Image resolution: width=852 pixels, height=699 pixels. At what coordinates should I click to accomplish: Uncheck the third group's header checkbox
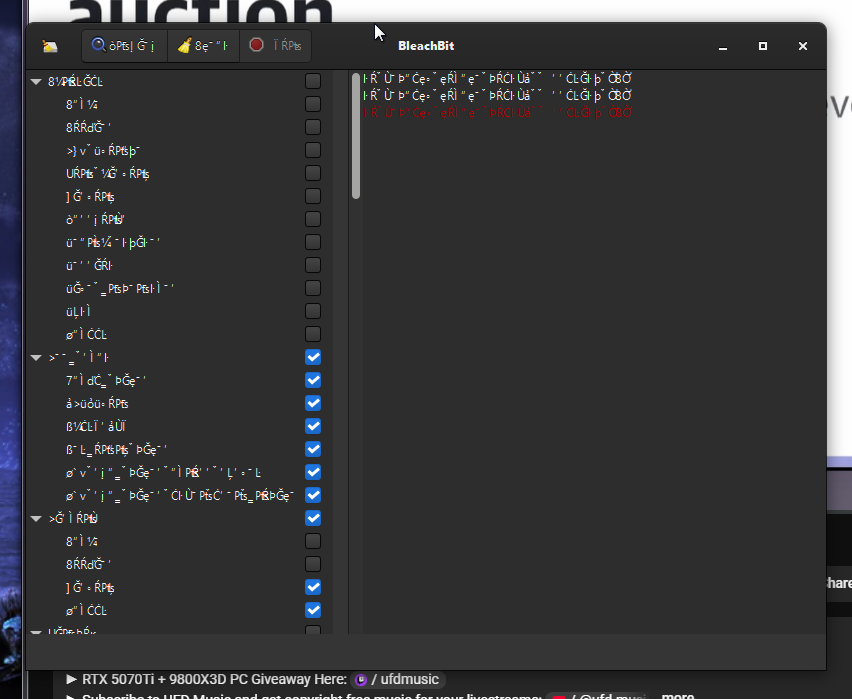coord(313,518)
